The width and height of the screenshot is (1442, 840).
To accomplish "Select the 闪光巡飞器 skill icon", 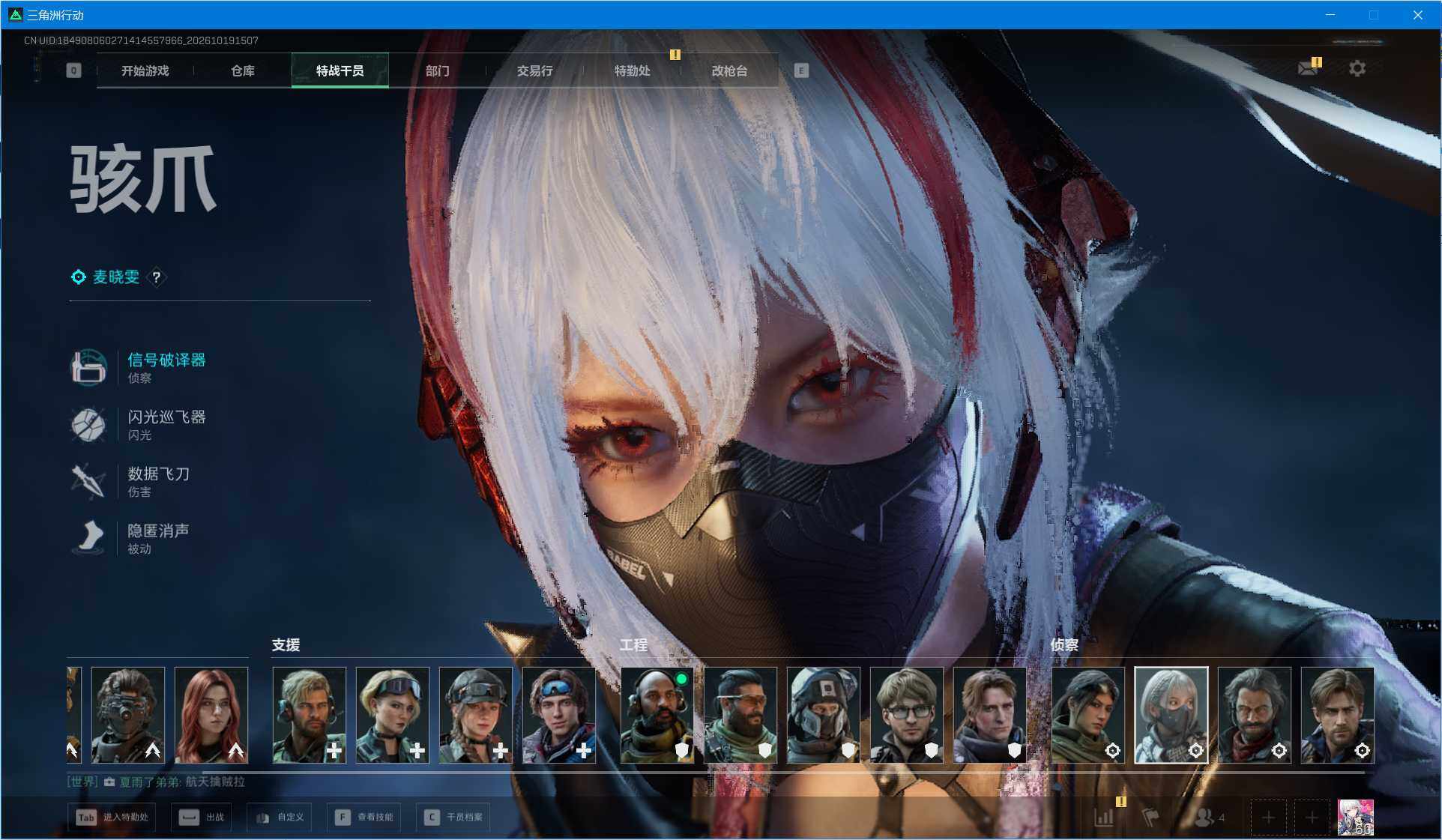I will (x=88, y=424).
